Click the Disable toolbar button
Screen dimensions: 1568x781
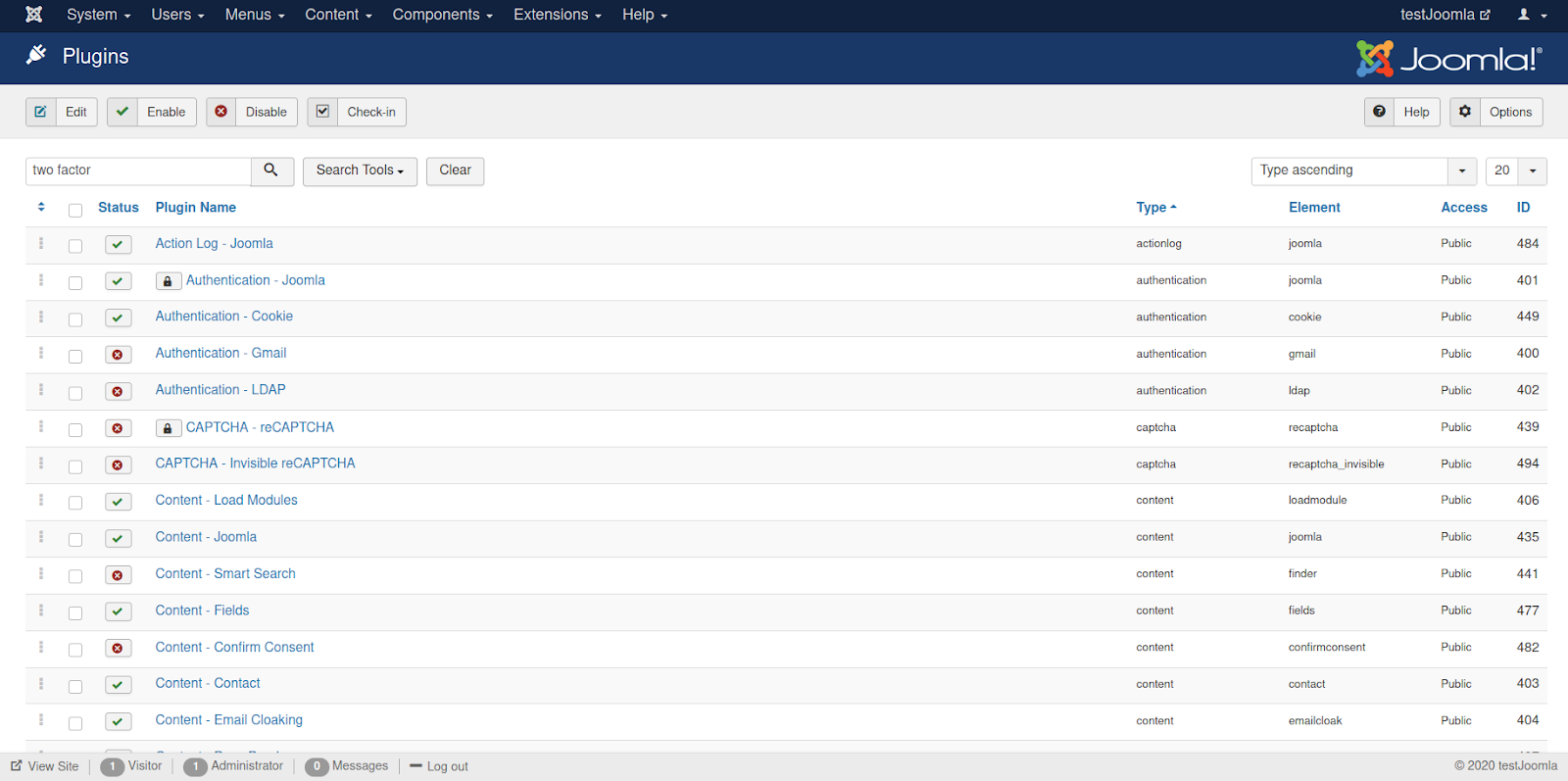click(252, 112)
